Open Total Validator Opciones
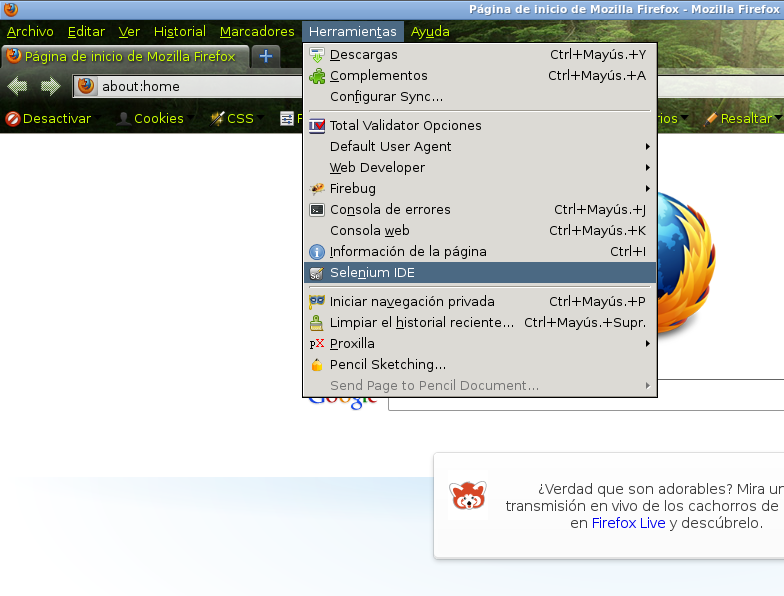 480,126
